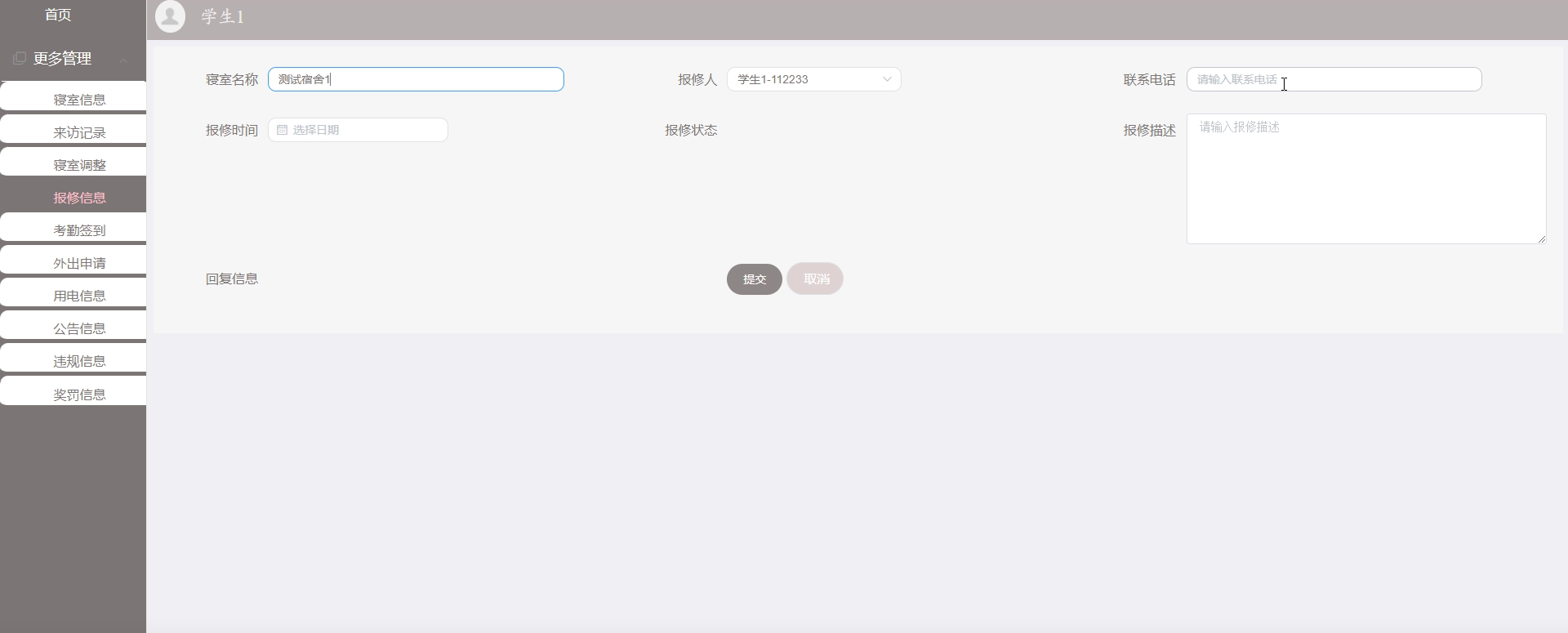Image resolution: width=1568 pixels, height=633 pixels.
Task: Open 寝室信息 menu item
Action: click(73, 96)
